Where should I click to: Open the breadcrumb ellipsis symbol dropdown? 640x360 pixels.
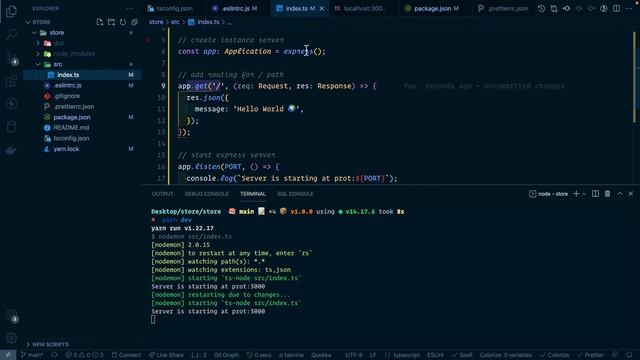tap(229, 22)
